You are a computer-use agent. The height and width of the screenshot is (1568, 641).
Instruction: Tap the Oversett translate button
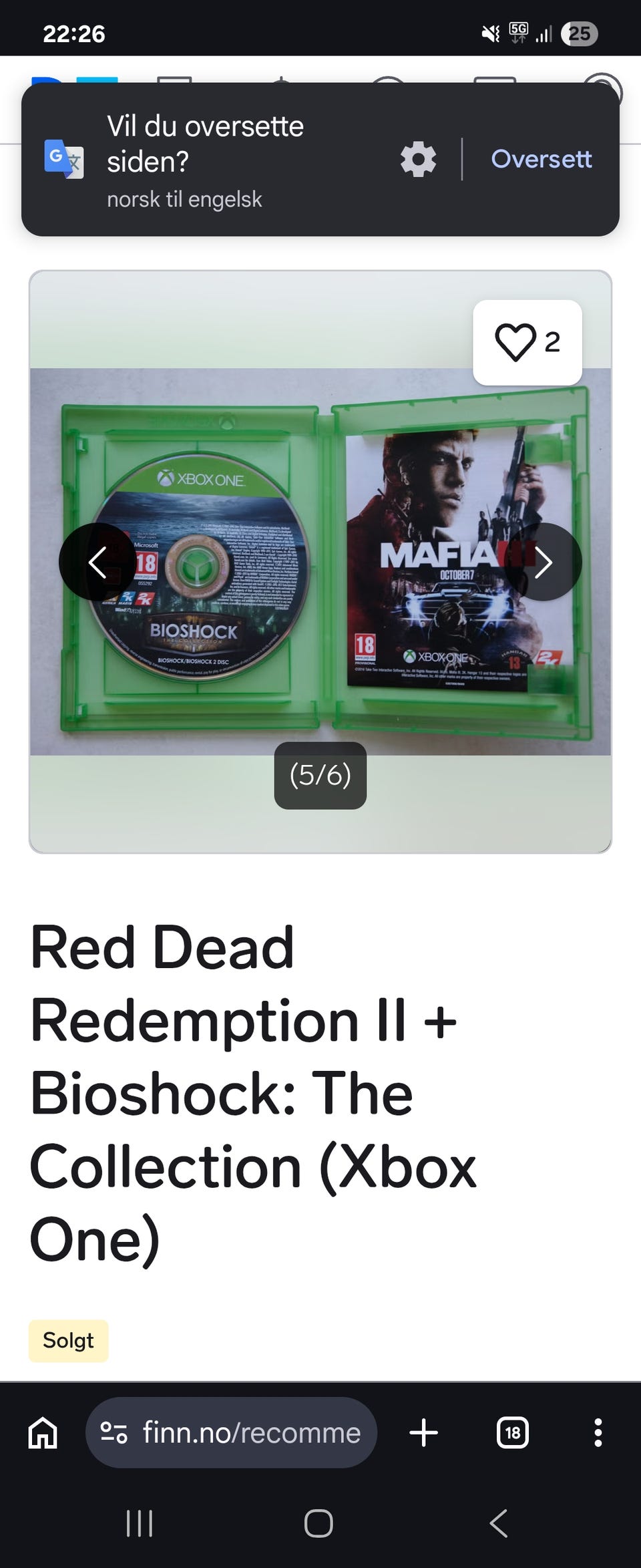(x=541, y=159)
